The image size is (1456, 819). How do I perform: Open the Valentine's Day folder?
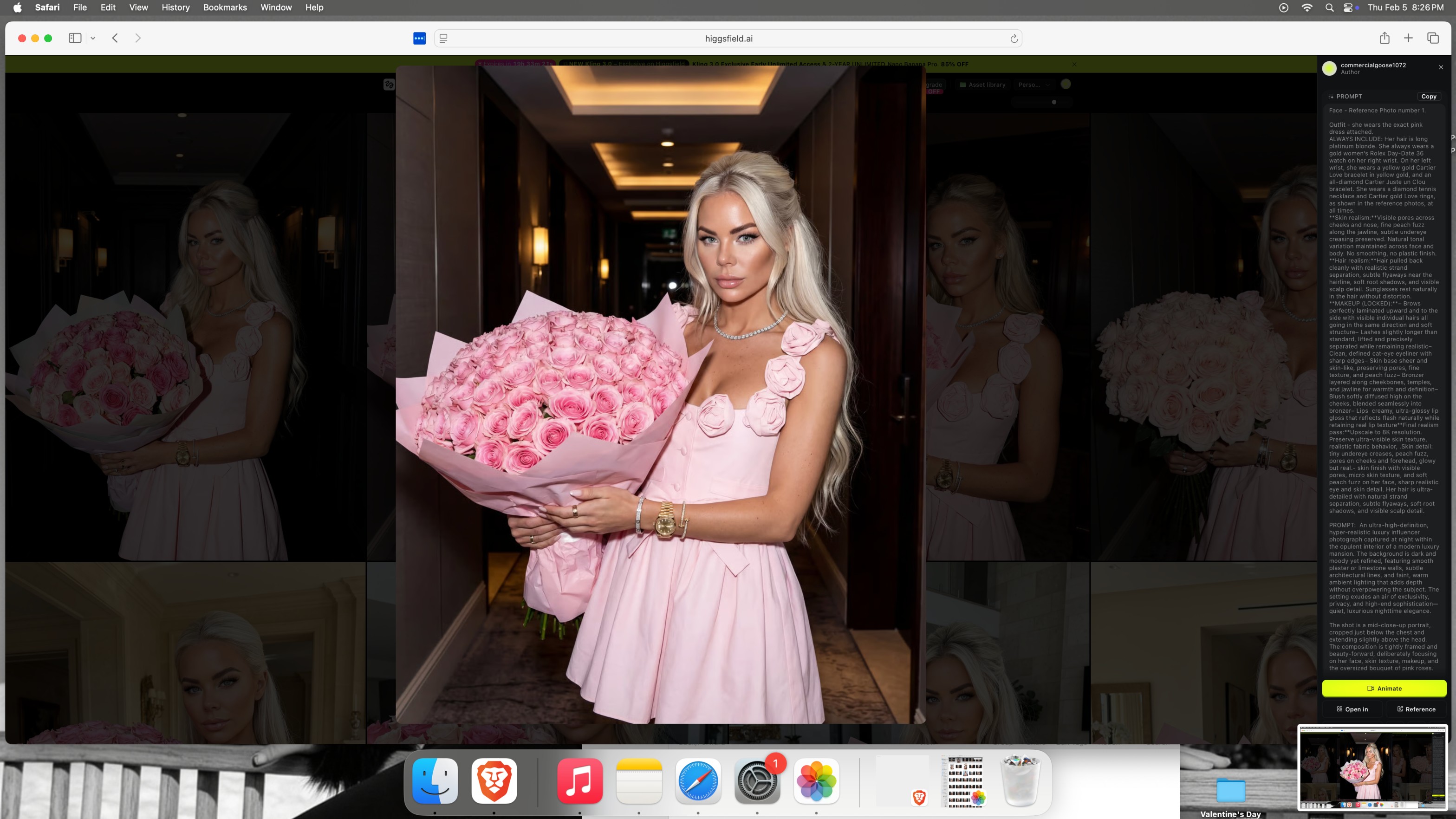click(x=1230, y=791)
